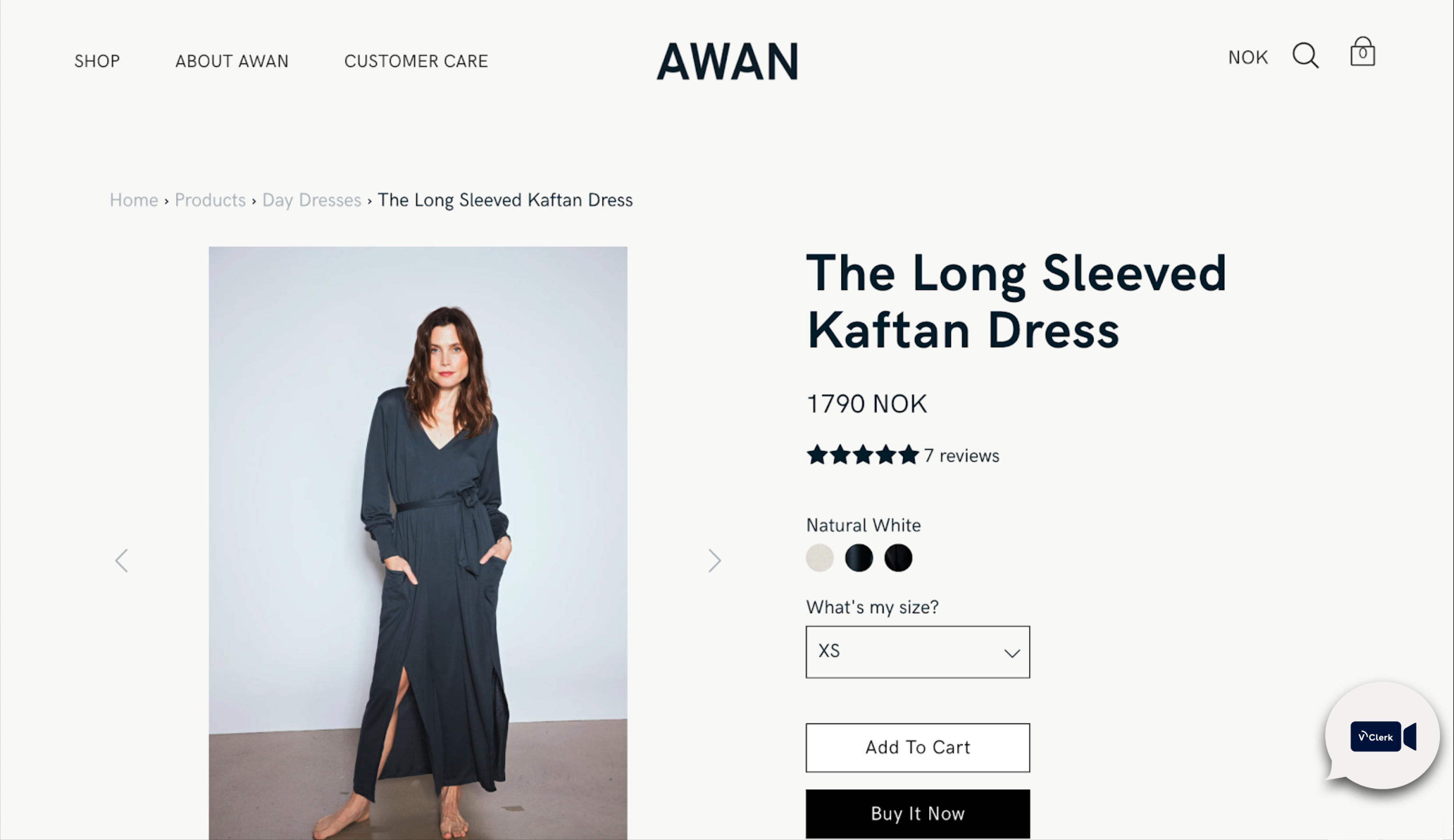Open the search magnifier icon
Screen dimensions: 1454x840
click(x=1305, y=56)
